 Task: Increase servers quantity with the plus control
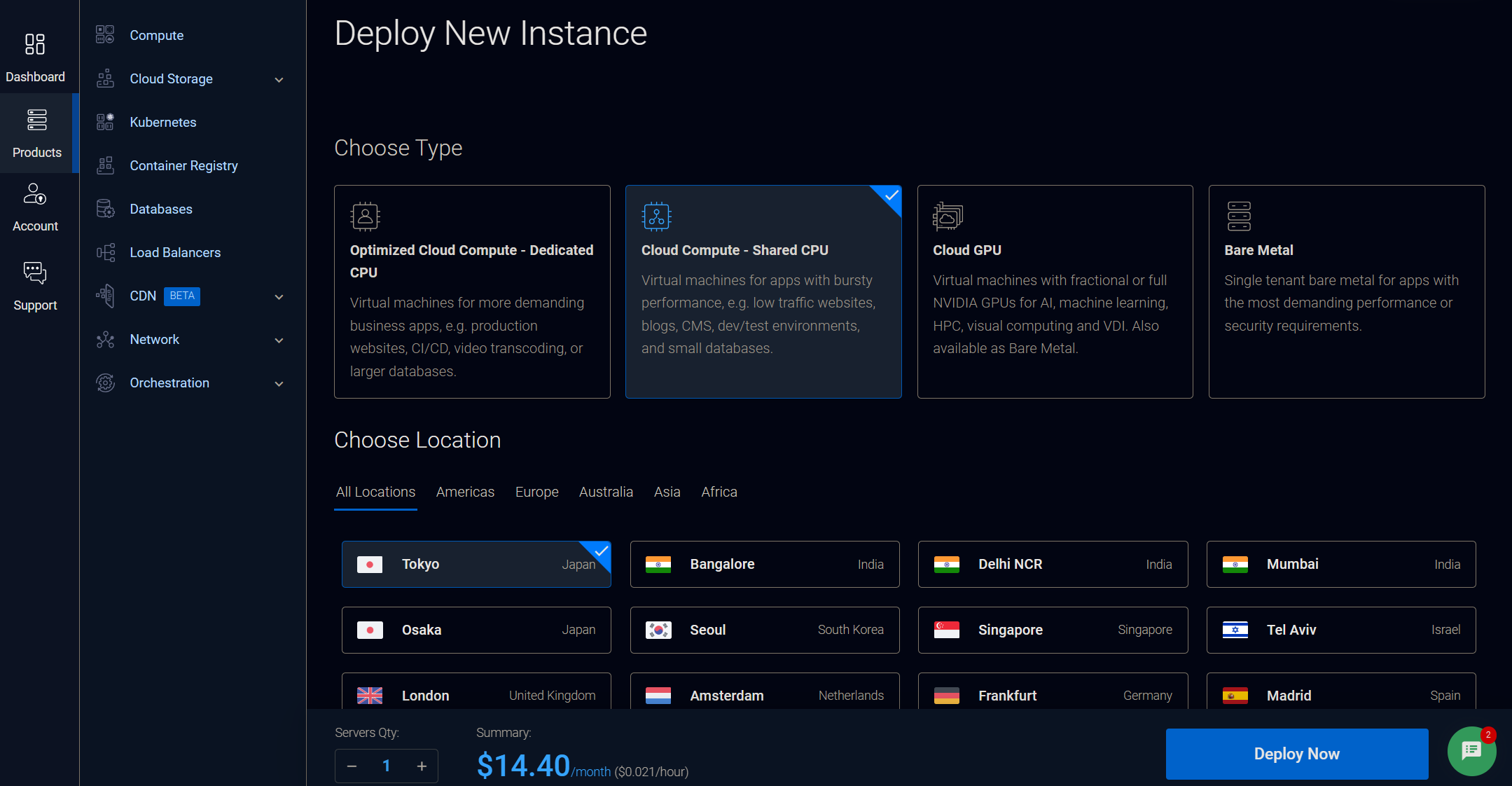(x=421, y=766)
